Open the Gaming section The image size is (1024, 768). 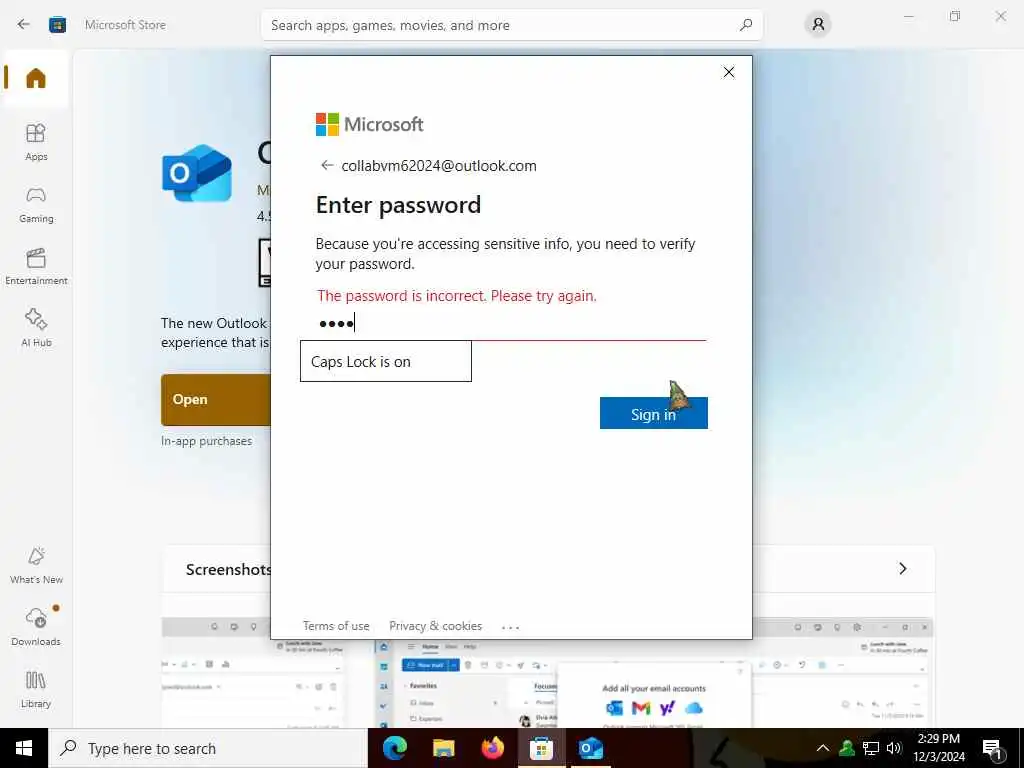36,204
